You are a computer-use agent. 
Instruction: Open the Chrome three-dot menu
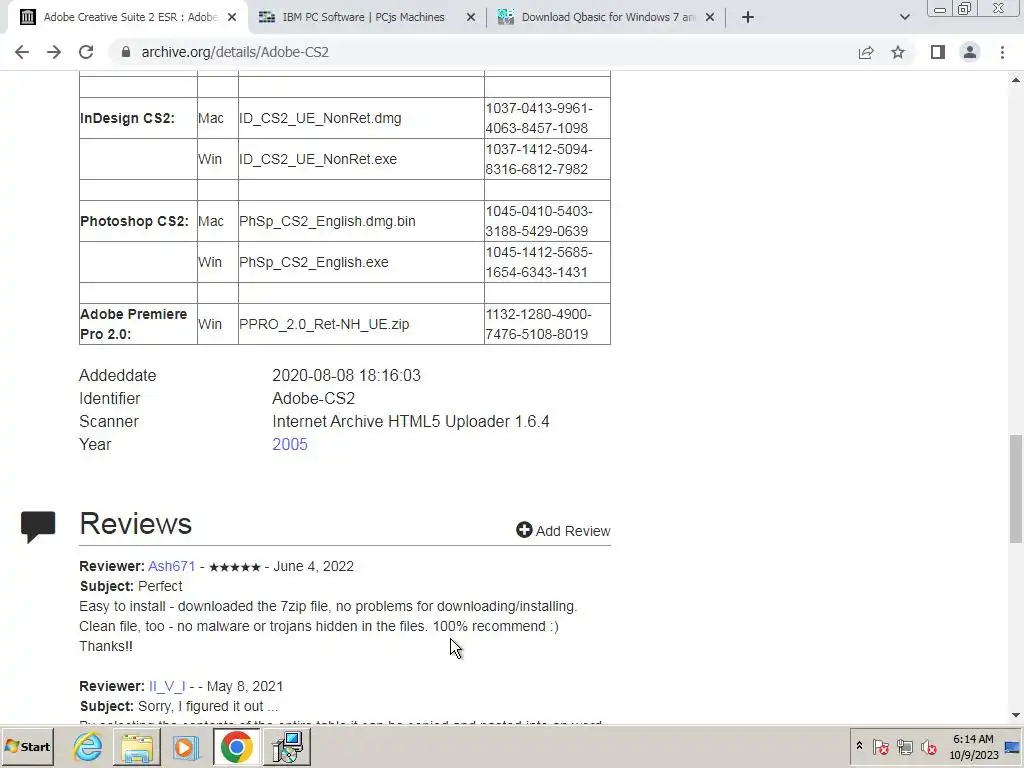pos(1002,52)
